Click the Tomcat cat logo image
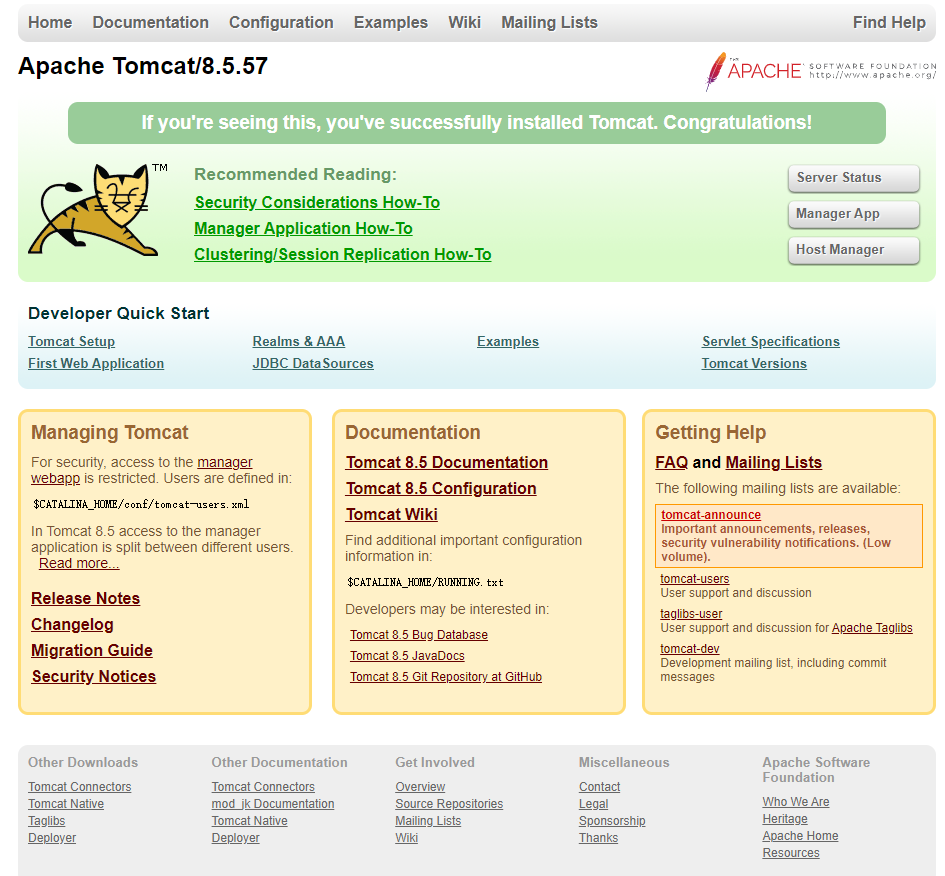 click(96, 209)
